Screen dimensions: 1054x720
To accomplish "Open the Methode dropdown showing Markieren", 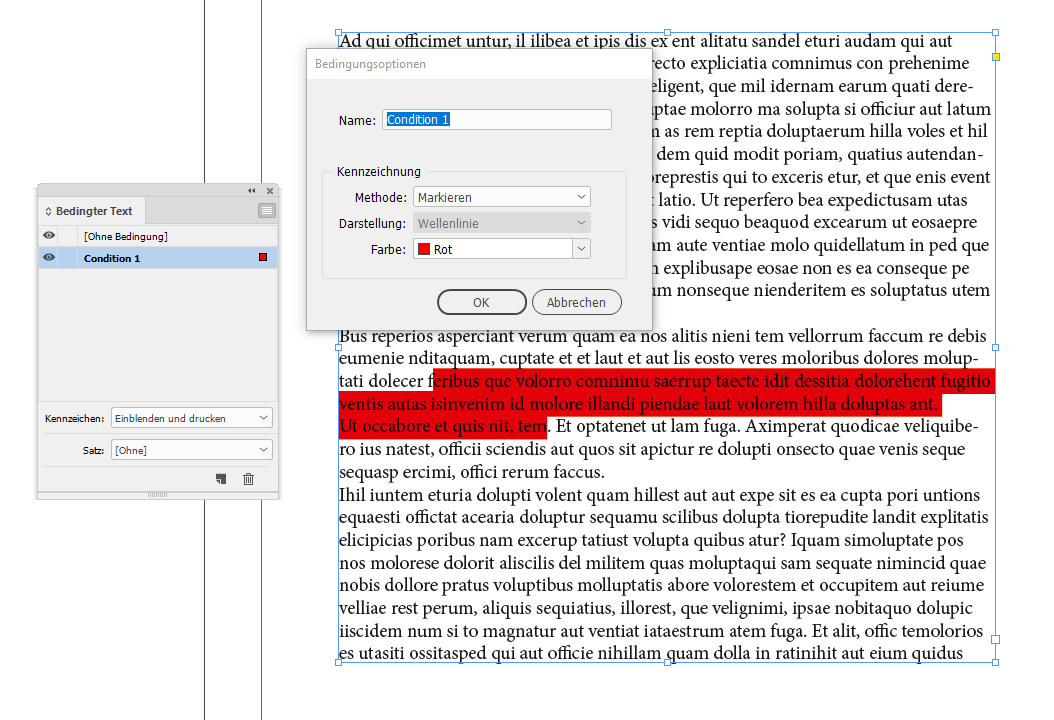I will point(501,196).
